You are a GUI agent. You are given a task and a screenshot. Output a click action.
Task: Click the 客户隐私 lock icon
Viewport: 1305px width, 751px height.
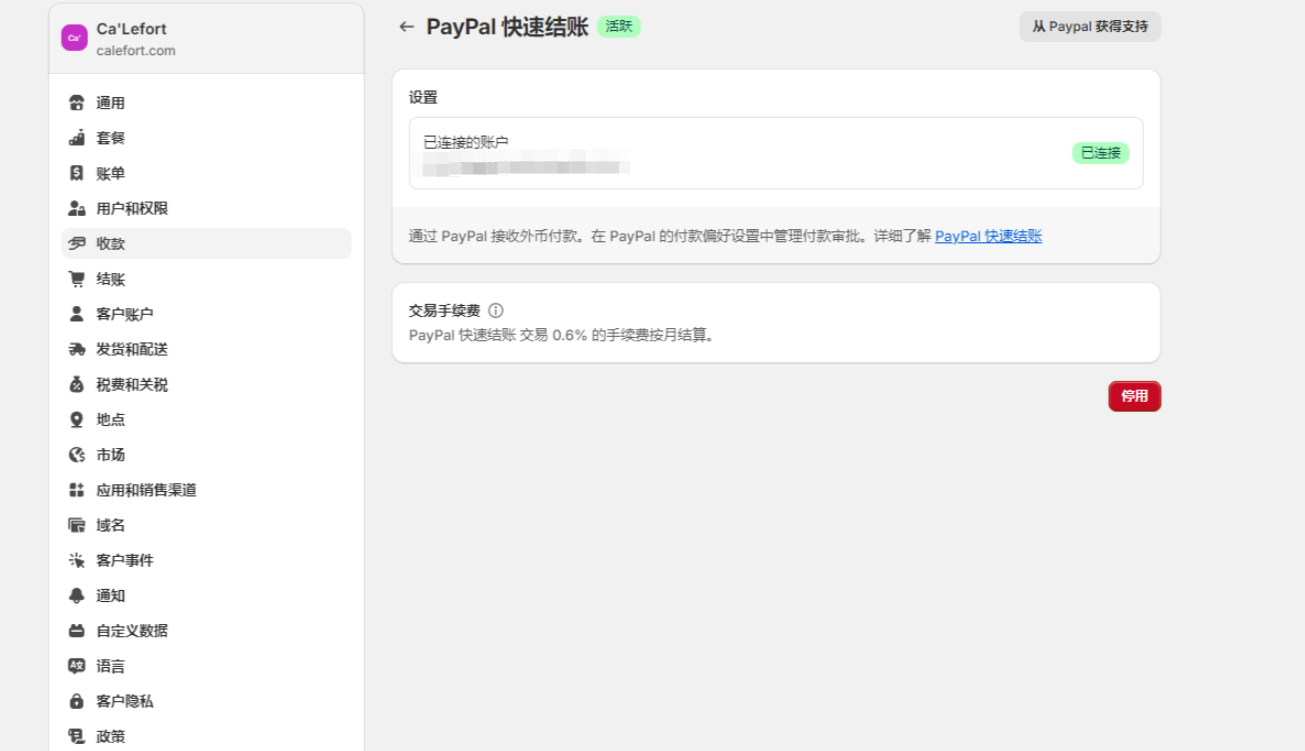(x=77, y=701)
